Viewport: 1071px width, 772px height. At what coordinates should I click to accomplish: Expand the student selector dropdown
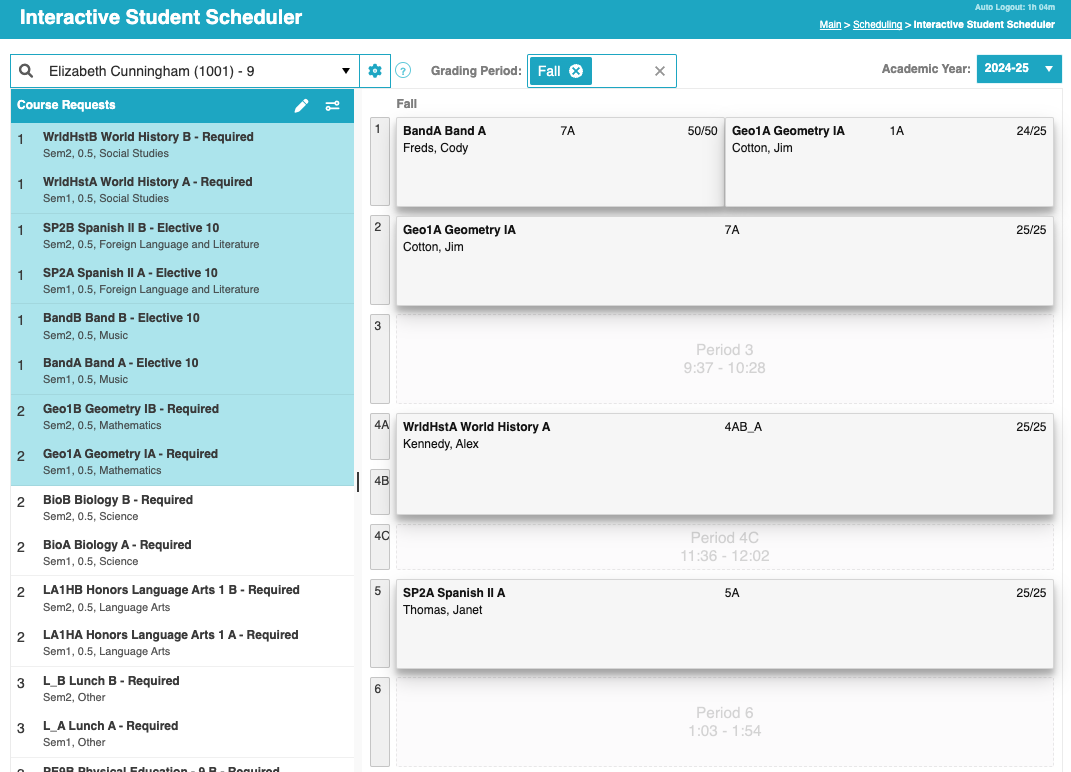[x=346, y=71]
